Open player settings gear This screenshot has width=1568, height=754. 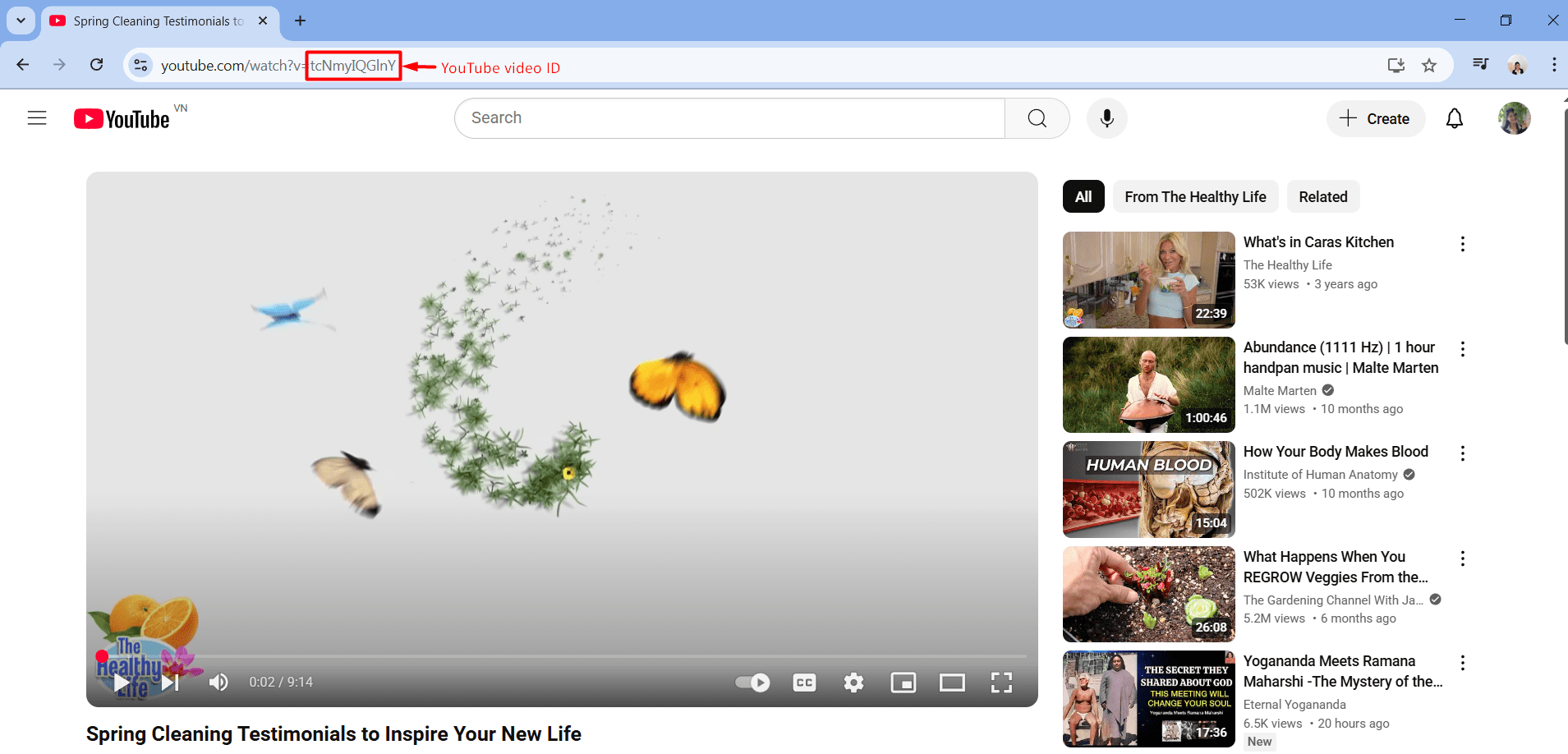point(853,683)
